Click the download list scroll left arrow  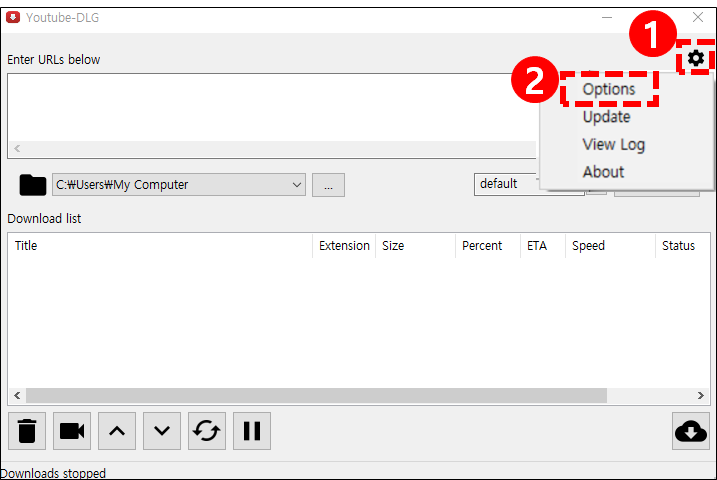click(x=17, y=395)
